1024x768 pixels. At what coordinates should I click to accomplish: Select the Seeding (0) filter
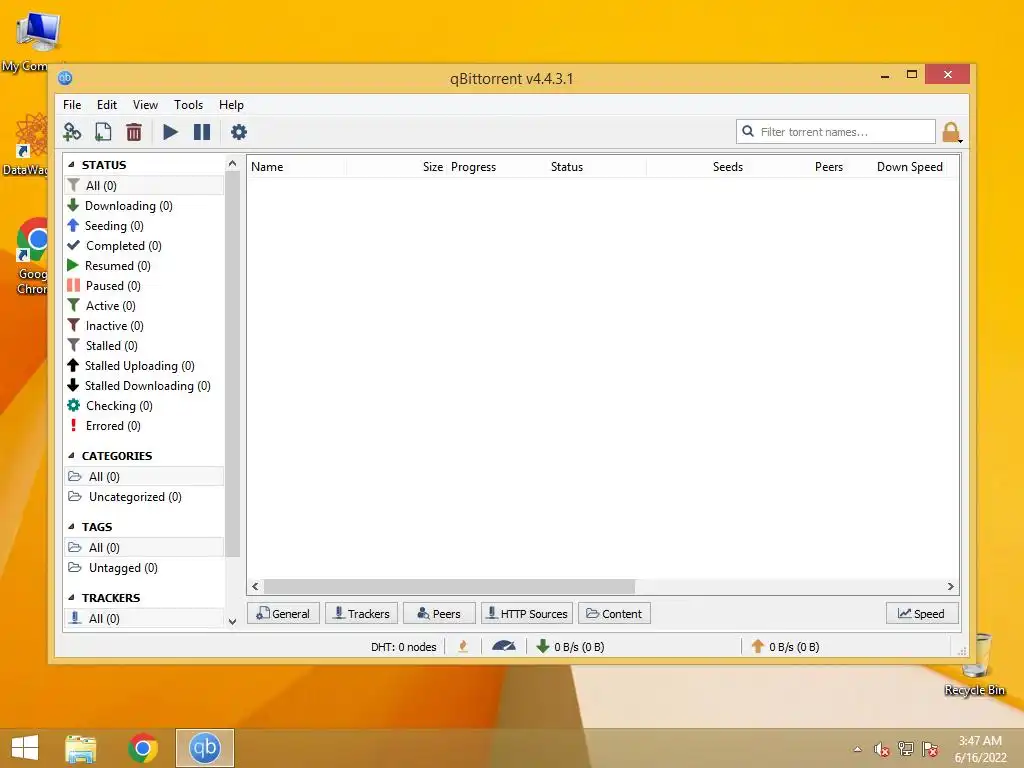coord(144,226)
